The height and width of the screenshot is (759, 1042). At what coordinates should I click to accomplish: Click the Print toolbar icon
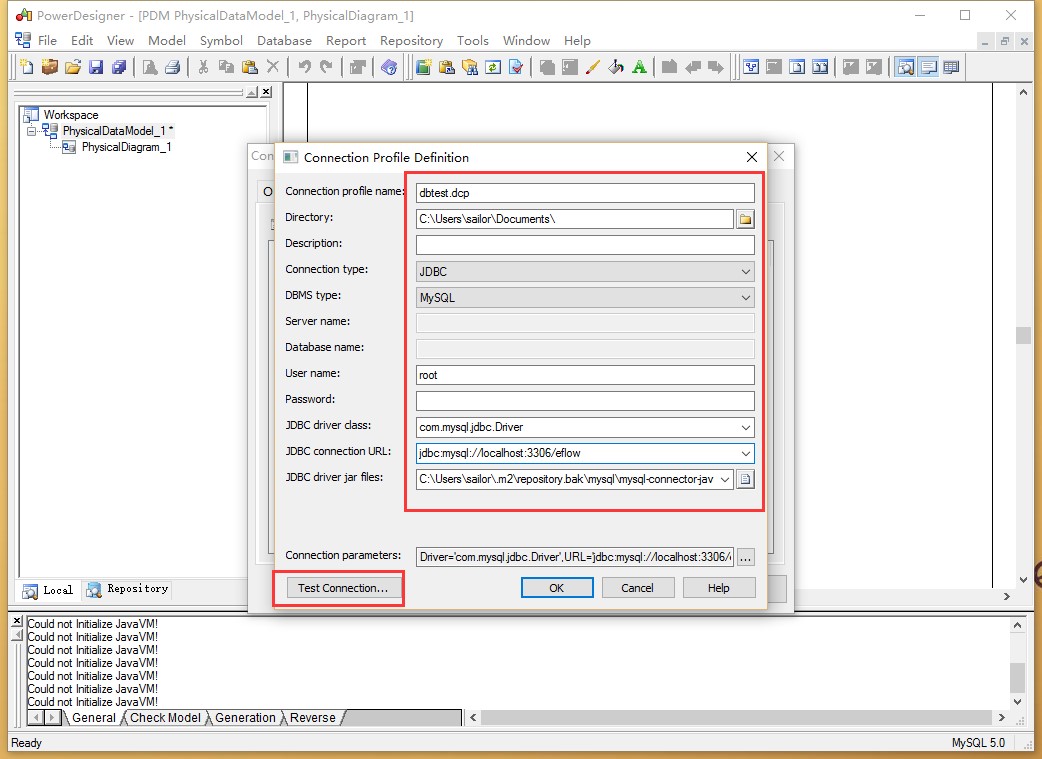point(173,66)
